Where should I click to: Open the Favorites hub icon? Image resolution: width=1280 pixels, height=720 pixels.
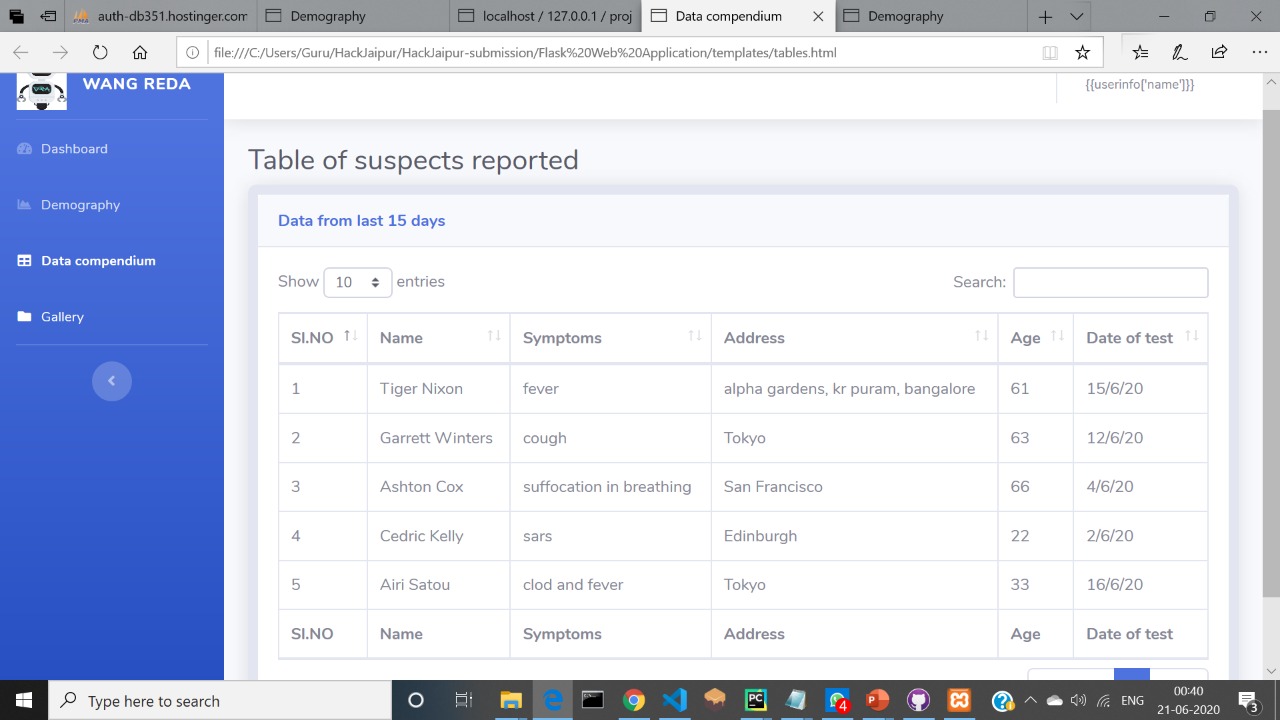pyautogui.click(x=1140, y=53)
